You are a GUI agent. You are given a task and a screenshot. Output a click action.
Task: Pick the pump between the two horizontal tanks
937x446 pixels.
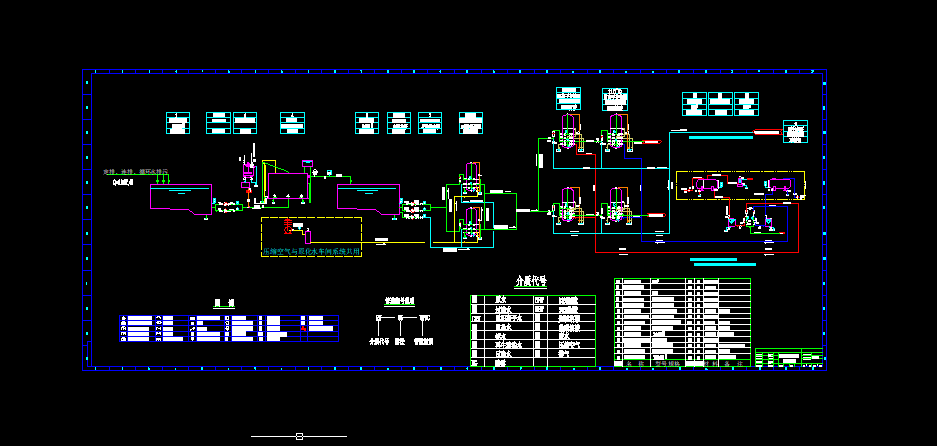click(742, 182)
